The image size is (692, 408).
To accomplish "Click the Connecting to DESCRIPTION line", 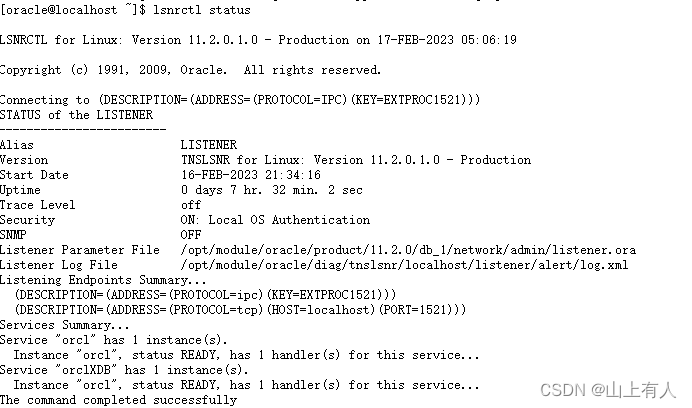I will [x=240, y=100].
